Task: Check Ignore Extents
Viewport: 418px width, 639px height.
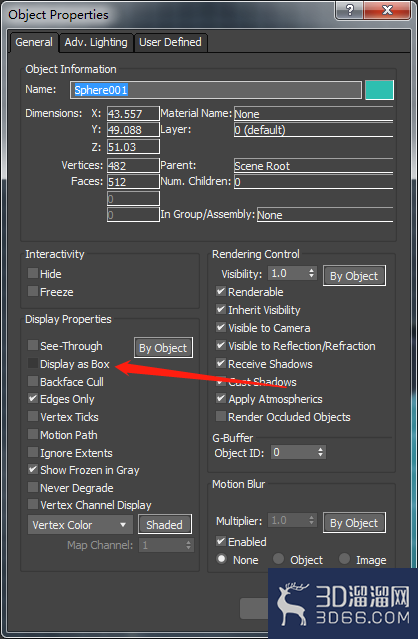Action: click(x=33, y=452)
